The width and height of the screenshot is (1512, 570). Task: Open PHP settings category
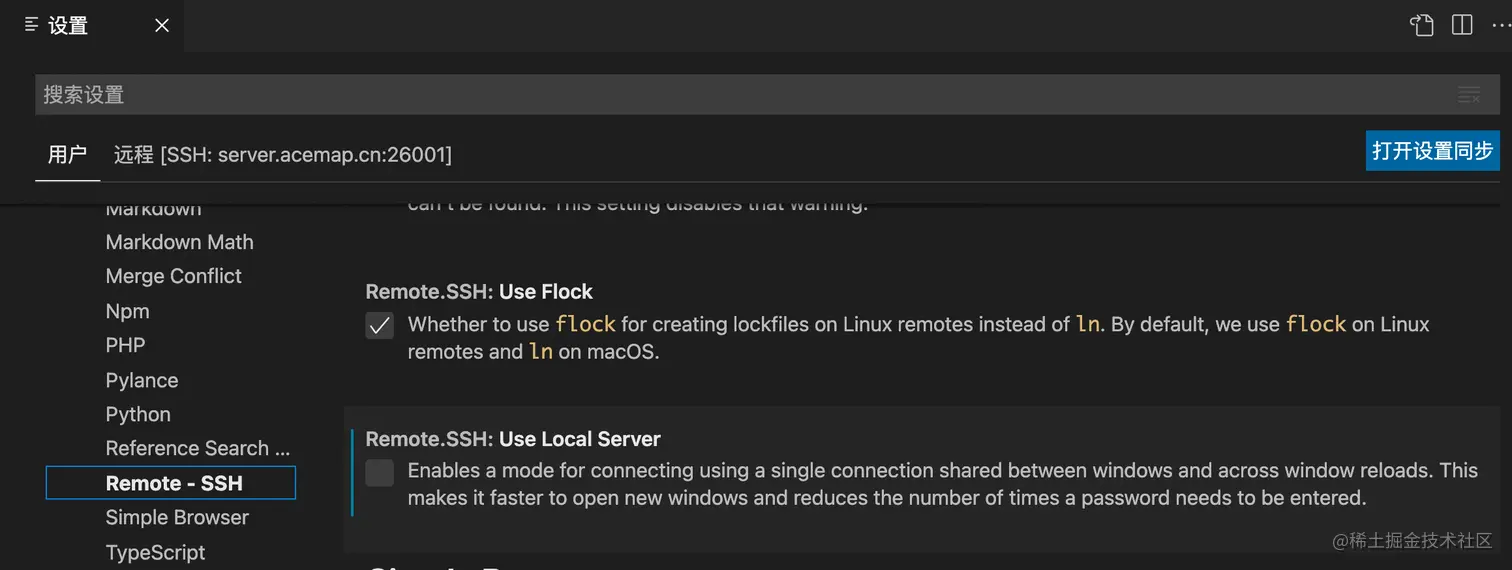[126, 345]
